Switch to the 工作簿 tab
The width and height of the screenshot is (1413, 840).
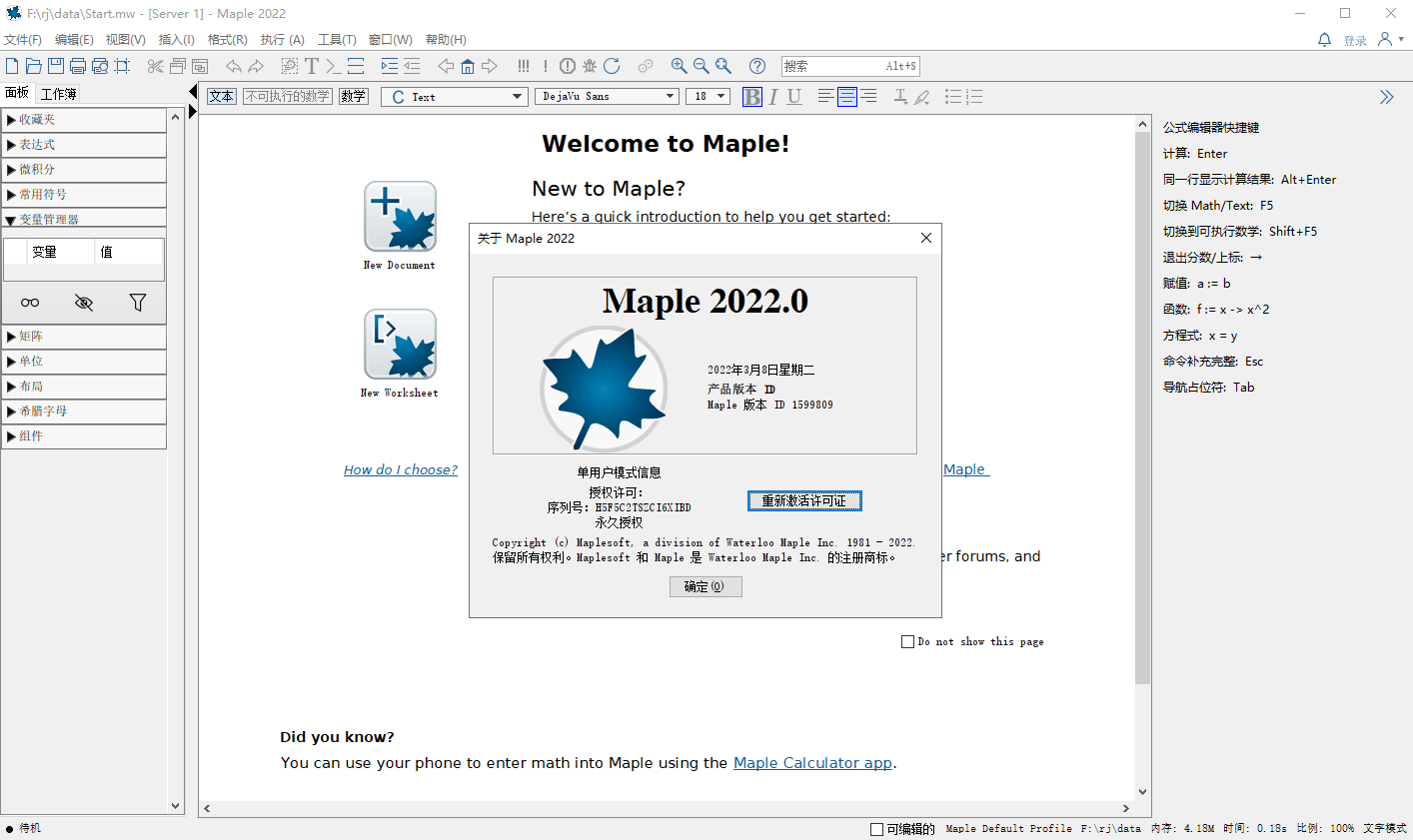(60, 92)
